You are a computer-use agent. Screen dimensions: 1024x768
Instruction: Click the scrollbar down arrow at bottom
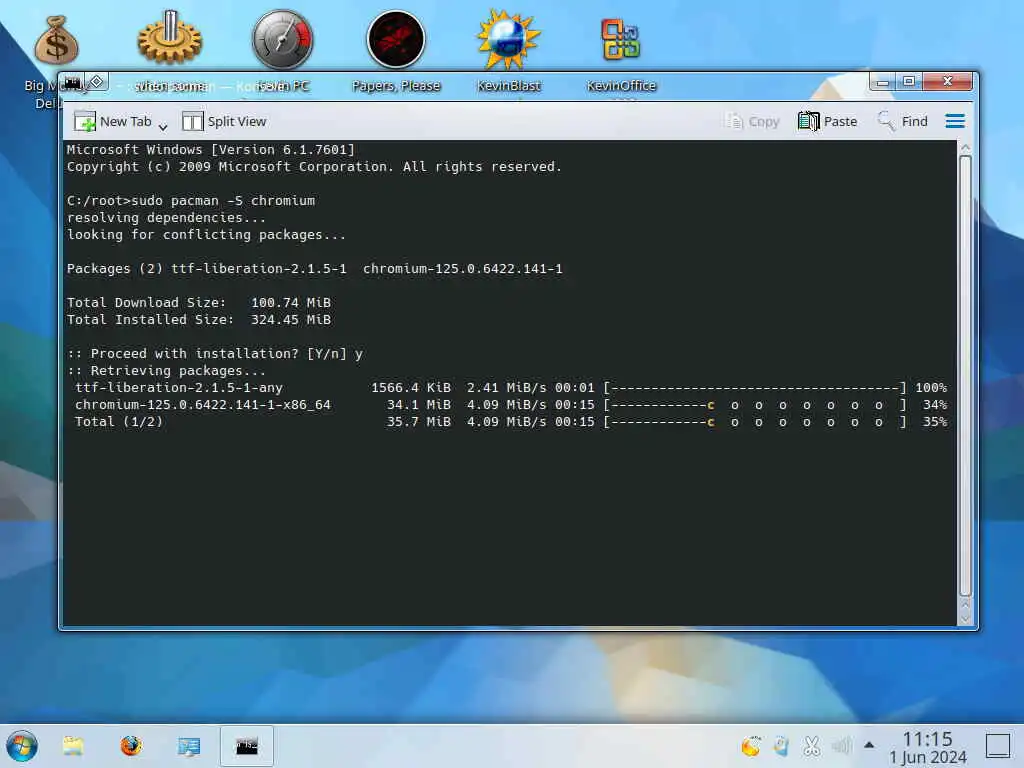(x=965, y=619)
